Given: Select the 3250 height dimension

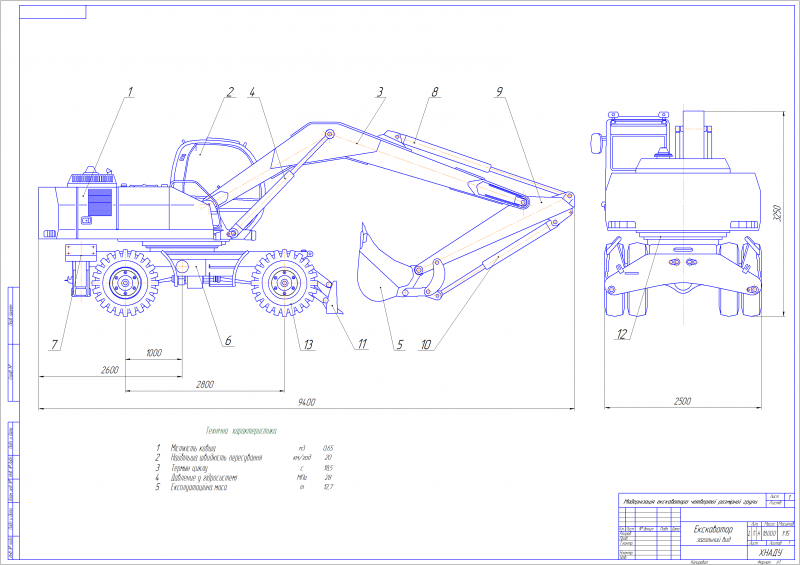Looking at the screenshot, I should [777, 213].
